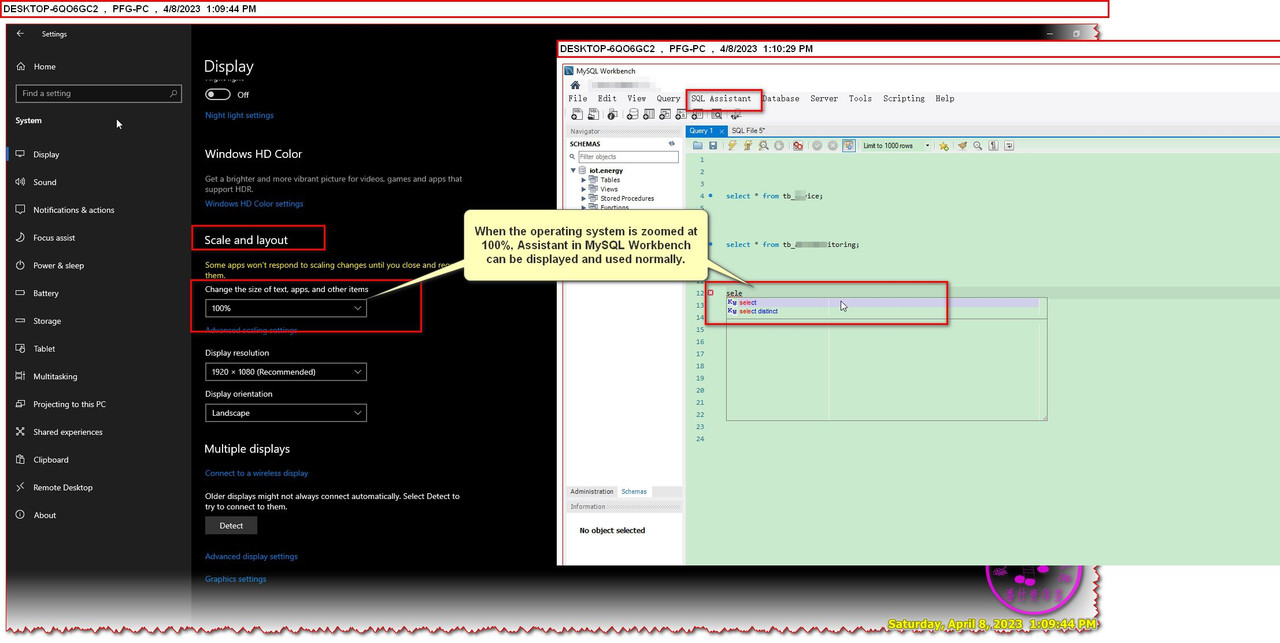
Task: Toggle invisible characters pilcrow icon
Action: [993, 146]
